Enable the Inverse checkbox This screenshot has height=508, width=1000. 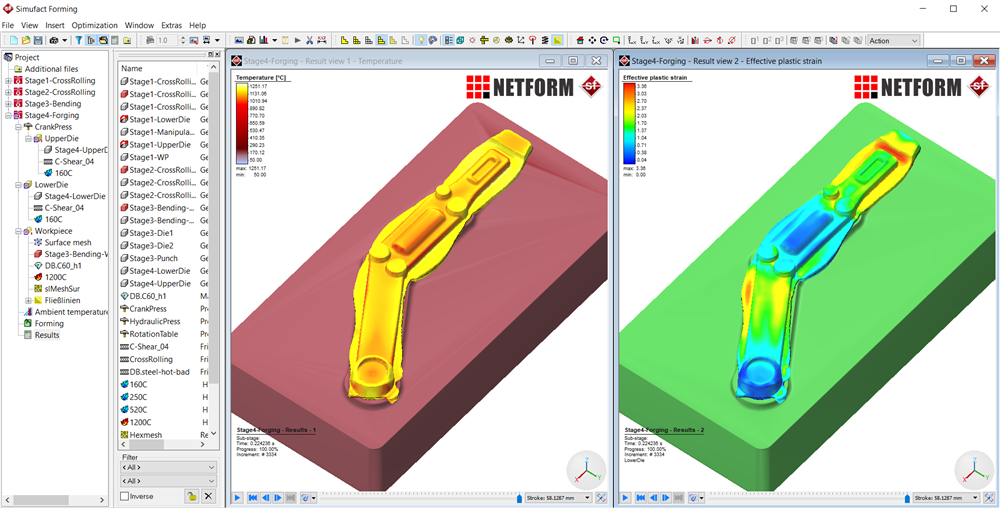pyautogui.click(x=125, y=496)
